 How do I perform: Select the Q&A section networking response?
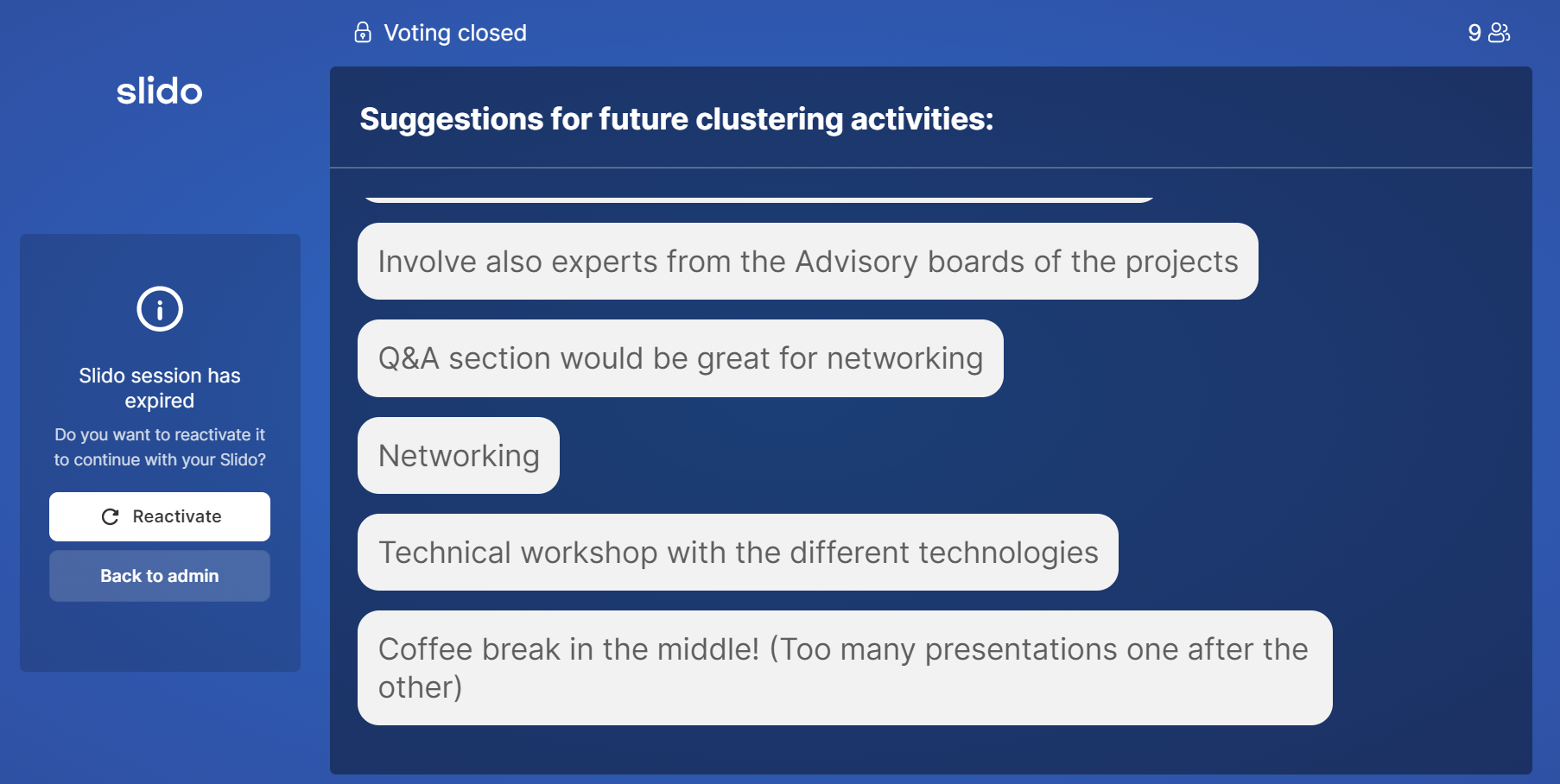coord(681,358)
